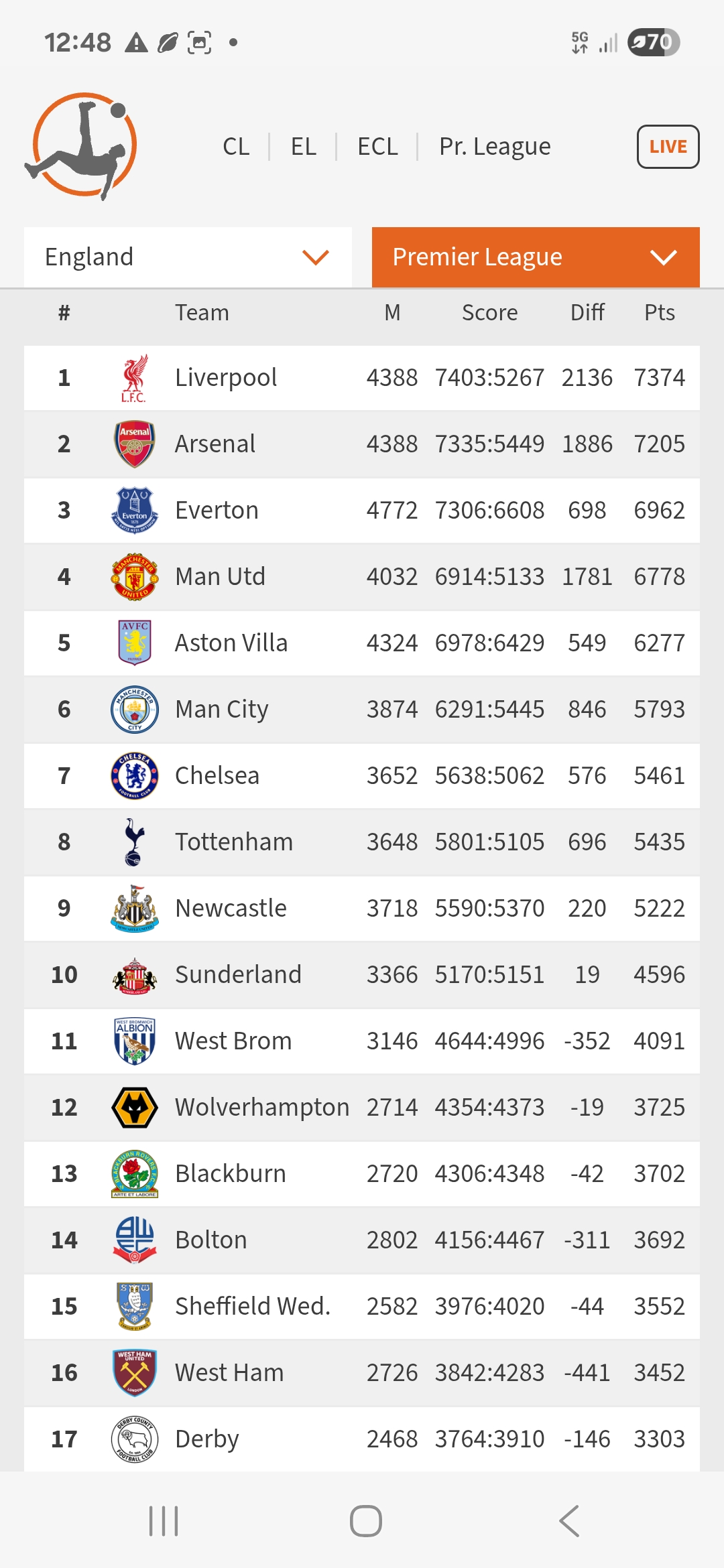This screenshot has width=724, height=1568.
Task: Select the ECL tab
Action: click(377, 146)
